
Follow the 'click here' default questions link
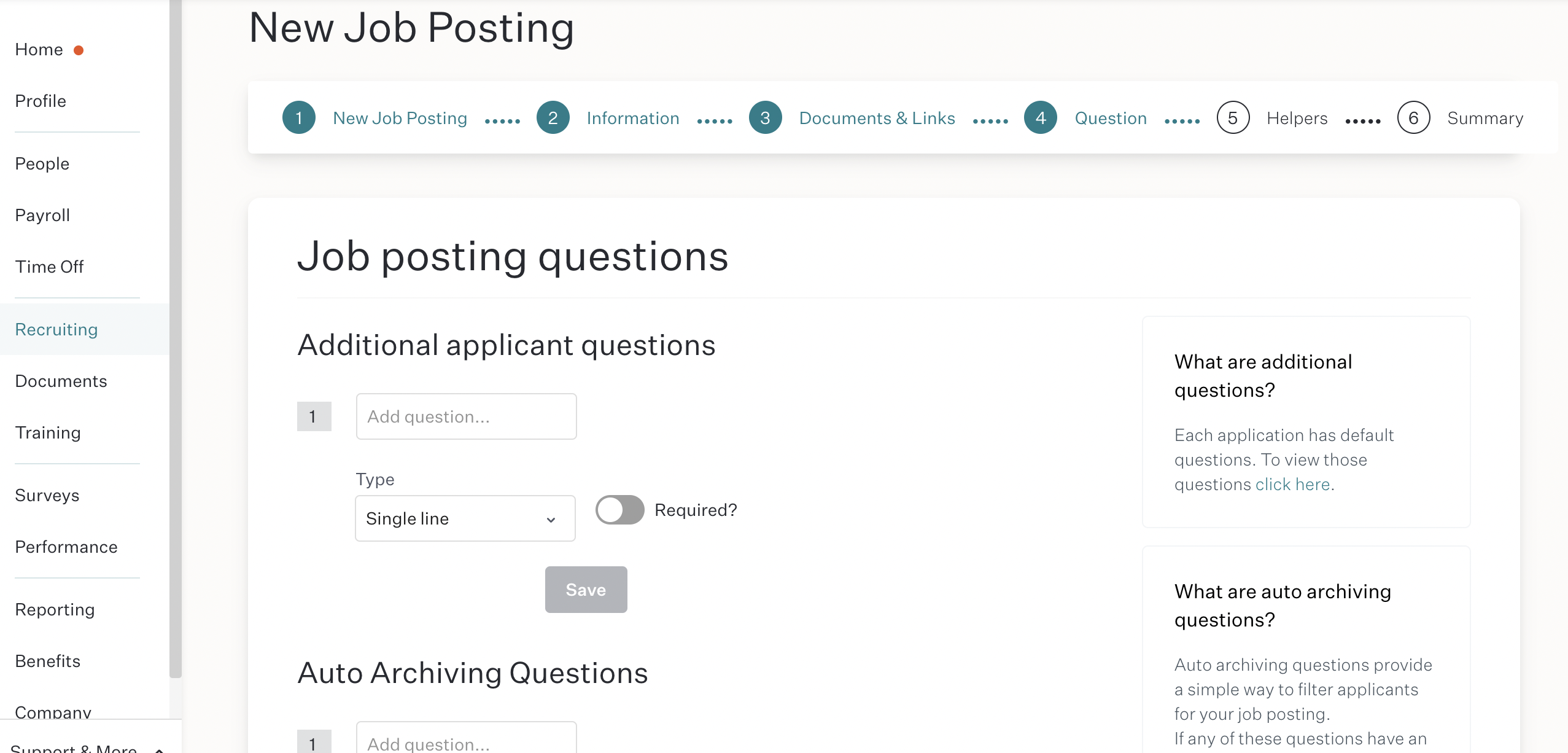(1293, 485)
